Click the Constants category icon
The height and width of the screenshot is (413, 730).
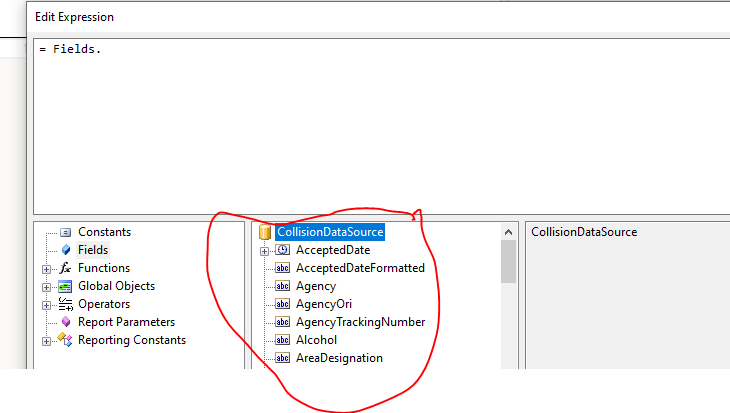[x=66, y=232]
